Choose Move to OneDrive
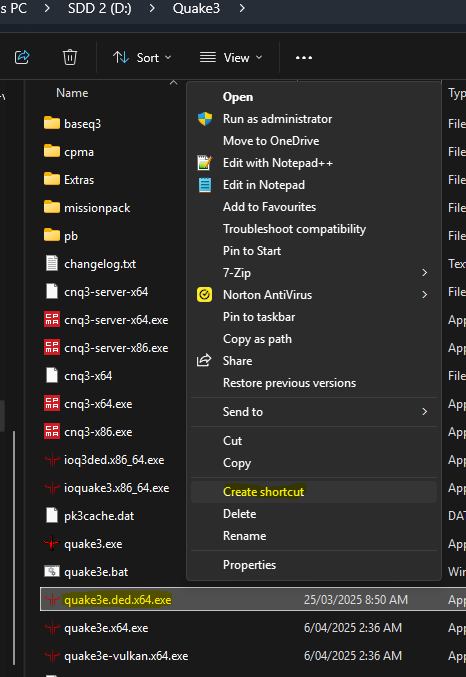Screen dimensions: 466x677 271,141
